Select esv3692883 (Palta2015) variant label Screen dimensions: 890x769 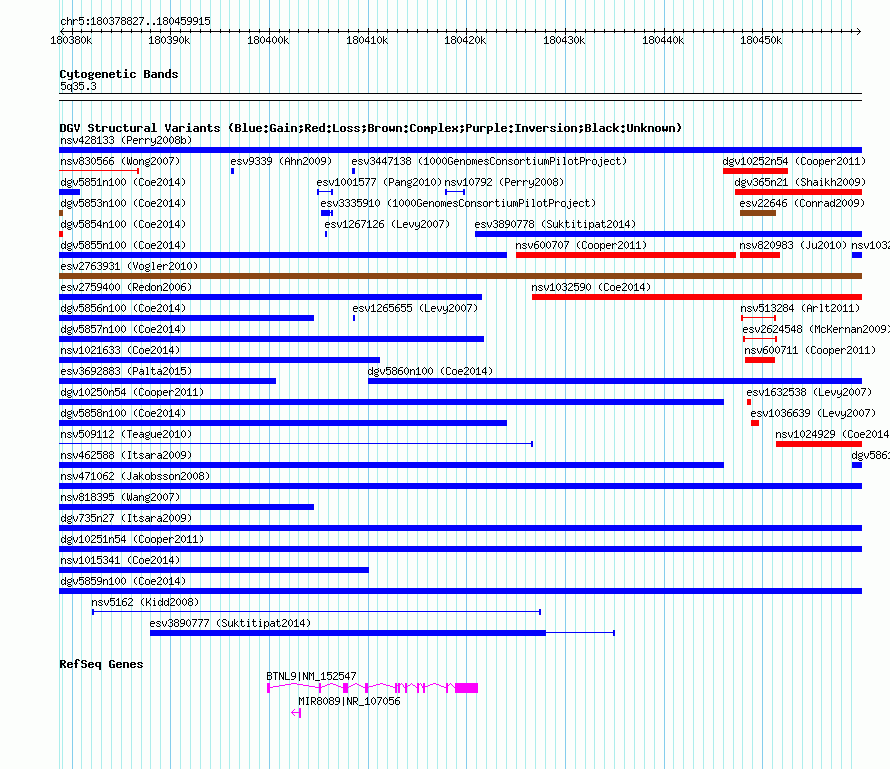126,371
